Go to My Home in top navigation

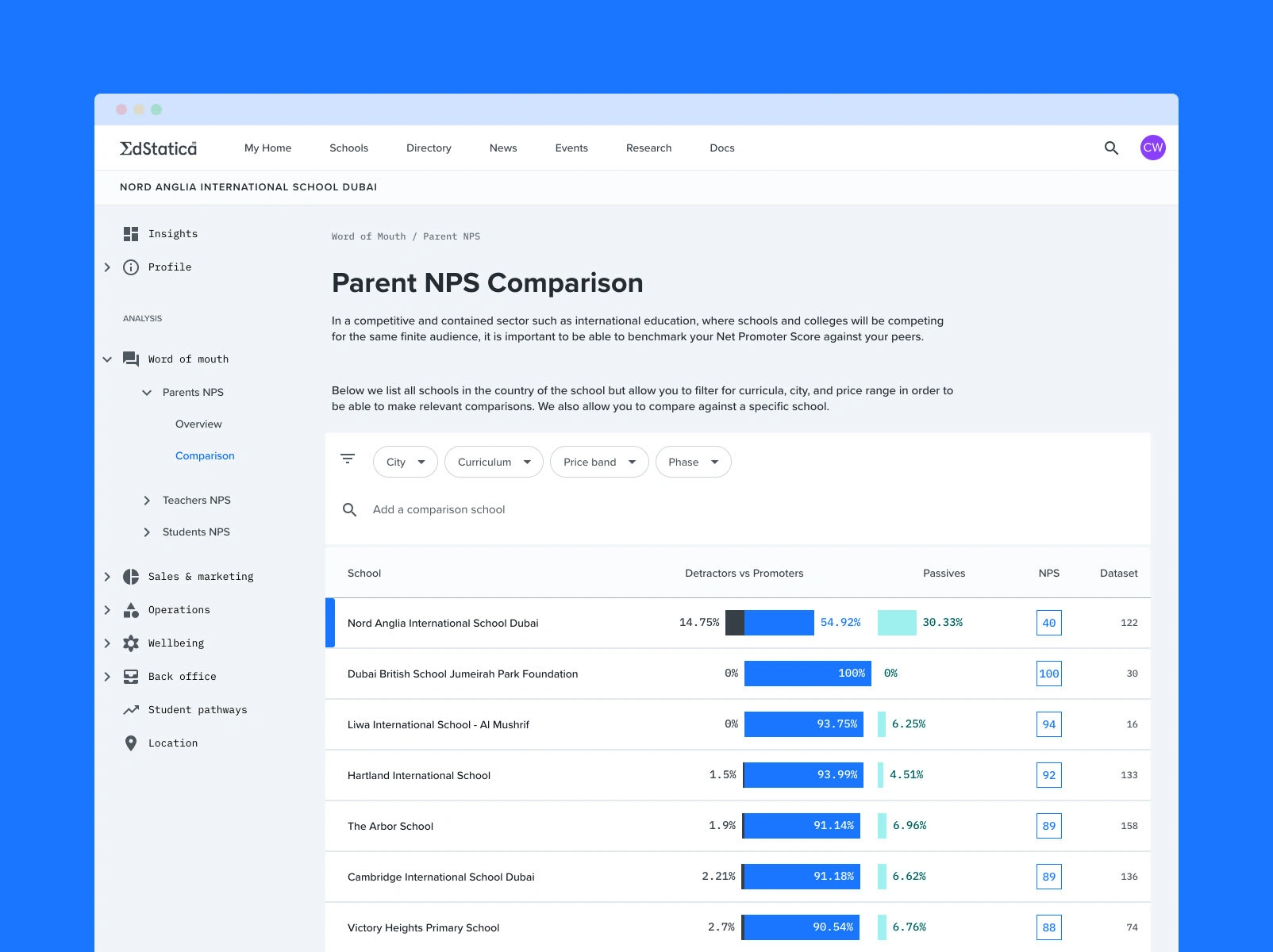pos(267,148)
